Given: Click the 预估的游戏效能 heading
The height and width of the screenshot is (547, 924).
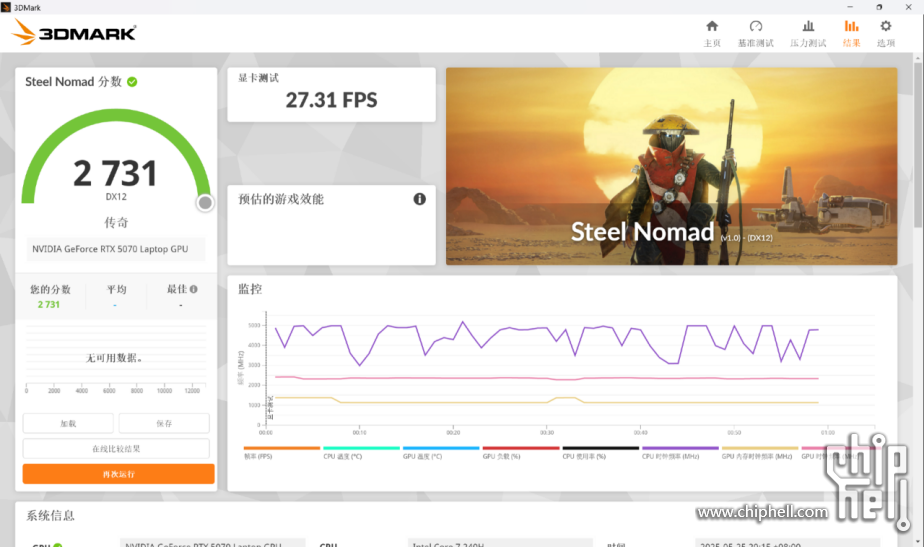Looking at the screenshot, I should tap(280, 199).
